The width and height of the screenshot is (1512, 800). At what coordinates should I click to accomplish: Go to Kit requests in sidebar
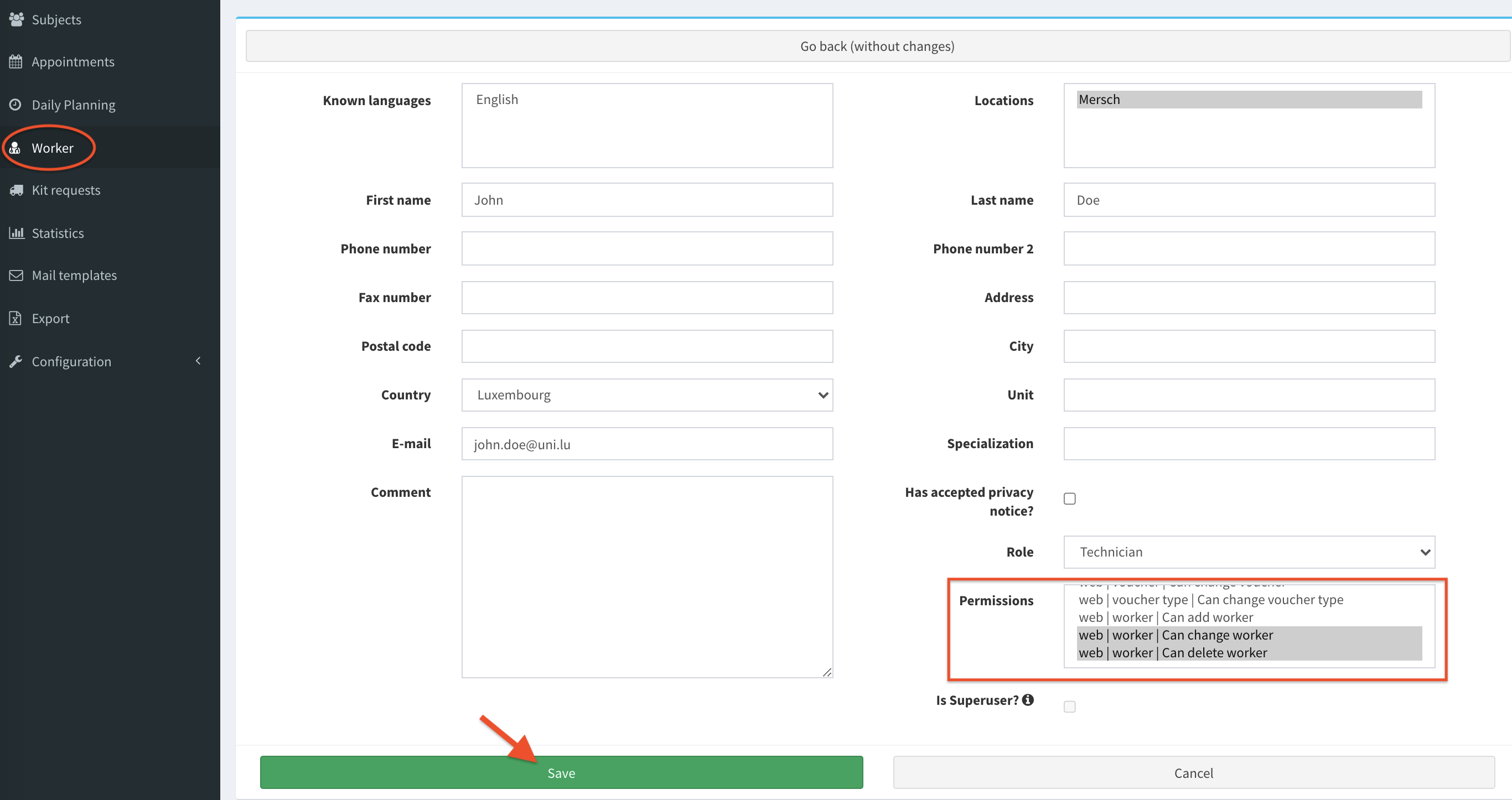tap(66, 190)
